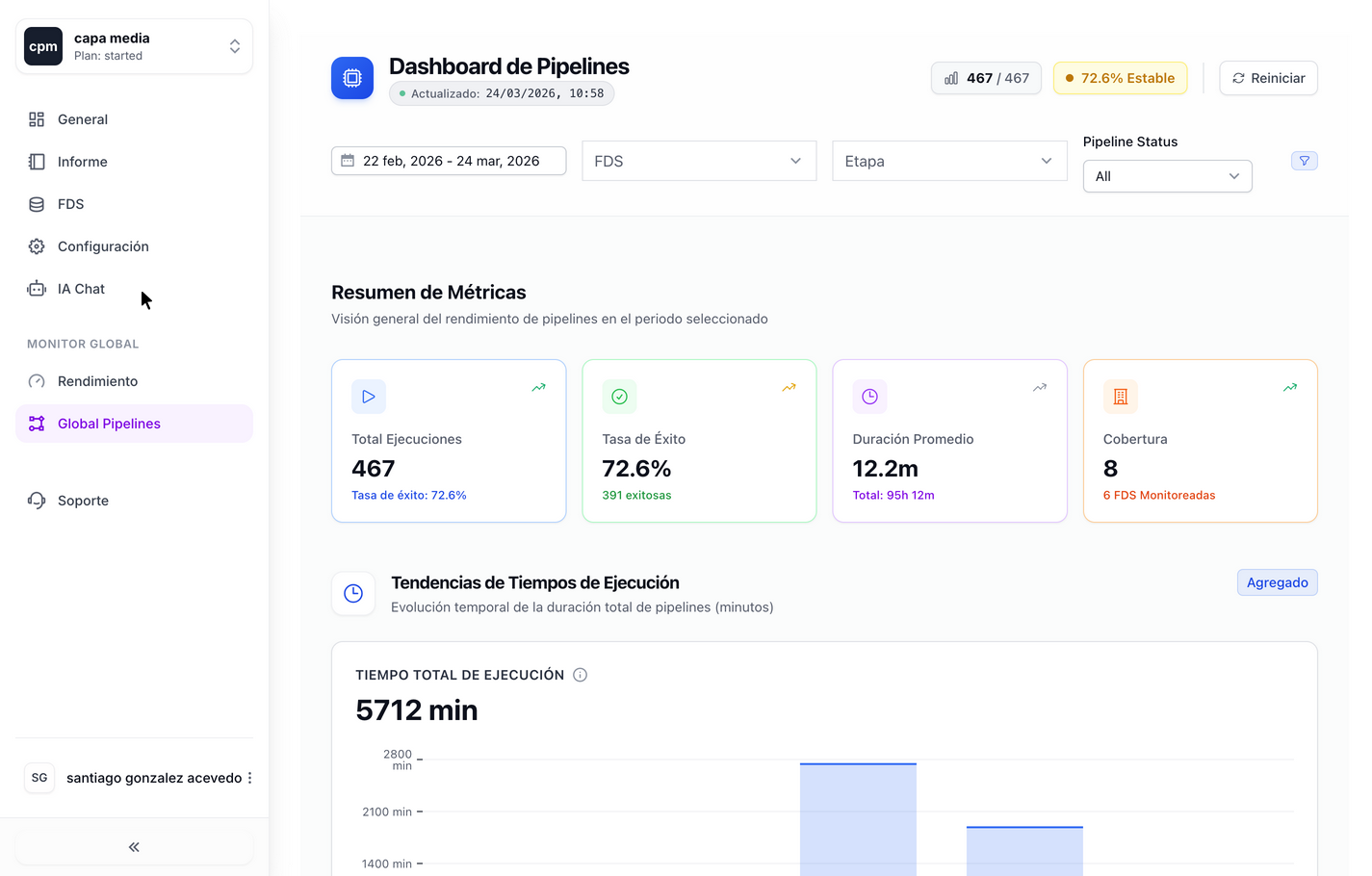Expand the Etapa dropdown

tap(949, 161)
